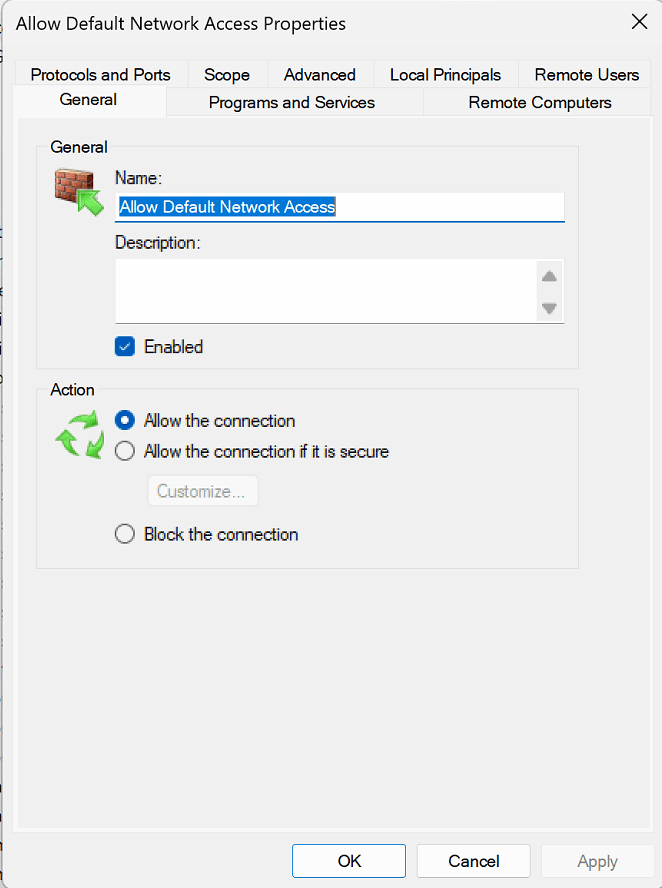Click the Description scroll down arrow
The height and width of the screenshot is (888, 662).
[549, 308]
